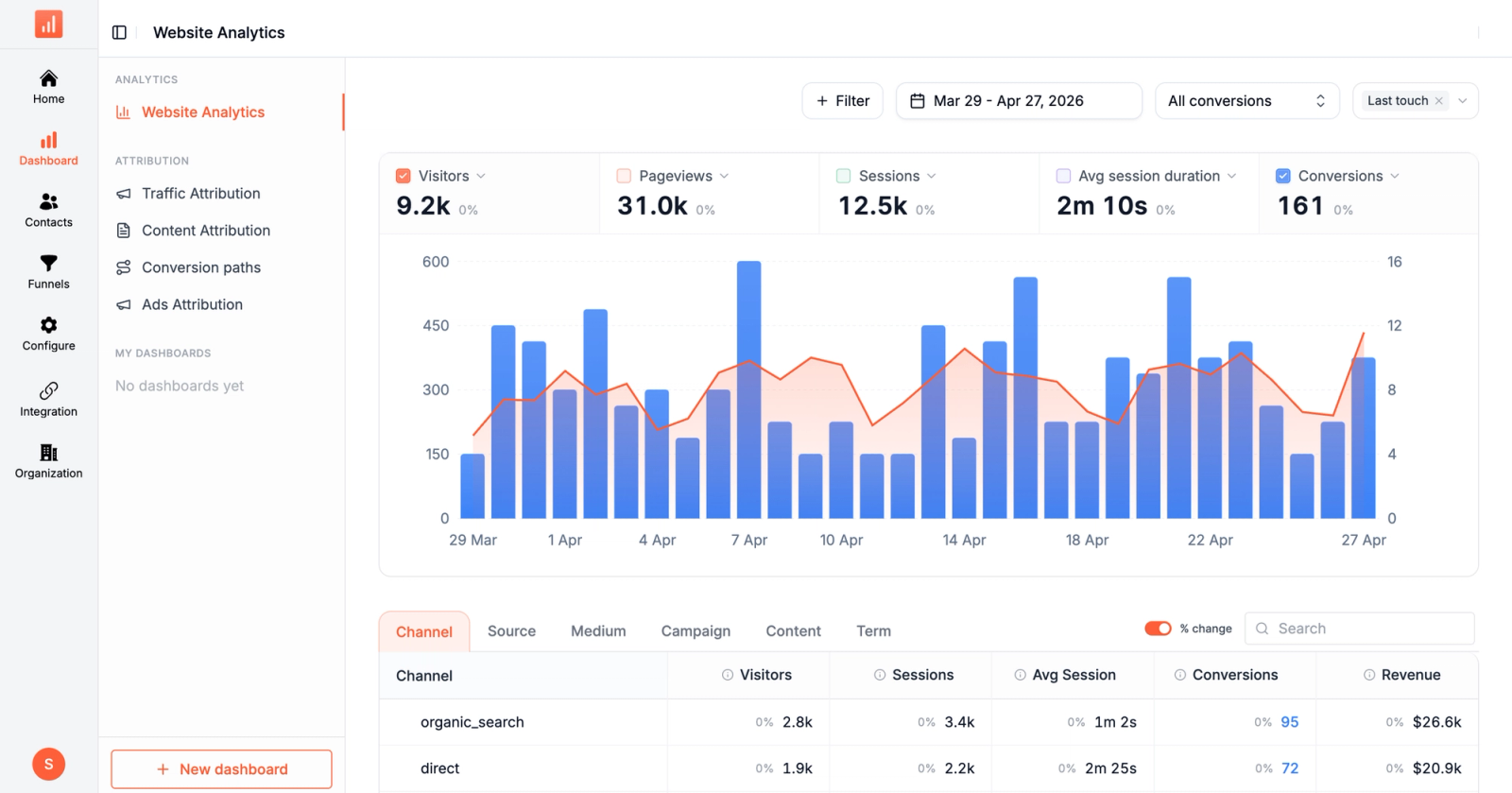Switch to the Campaign tab
1512x793 pixels.
[696, 631]
